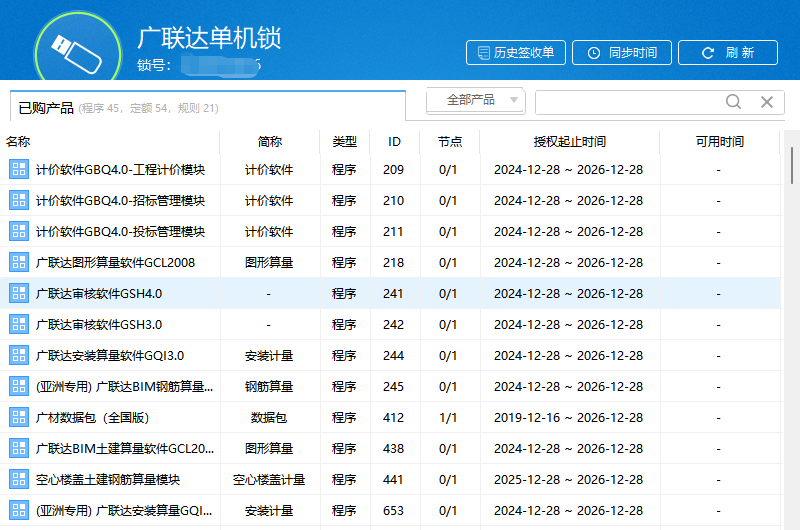This screenshot has height=530, width=800.
Task: Click ID cell 244
Action: (393, 356)
